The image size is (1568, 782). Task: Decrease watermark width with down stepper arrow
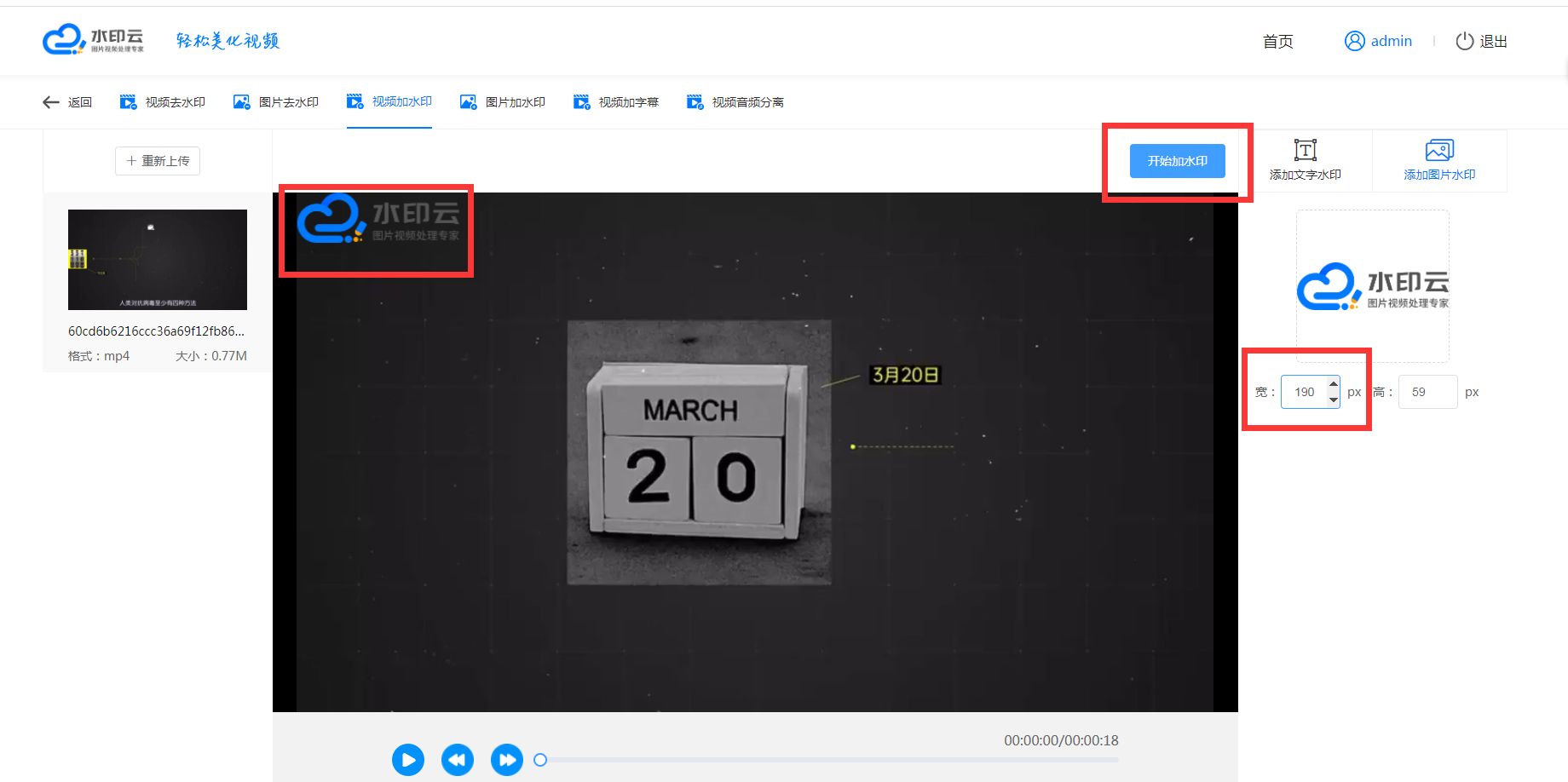pos(1333,400)
